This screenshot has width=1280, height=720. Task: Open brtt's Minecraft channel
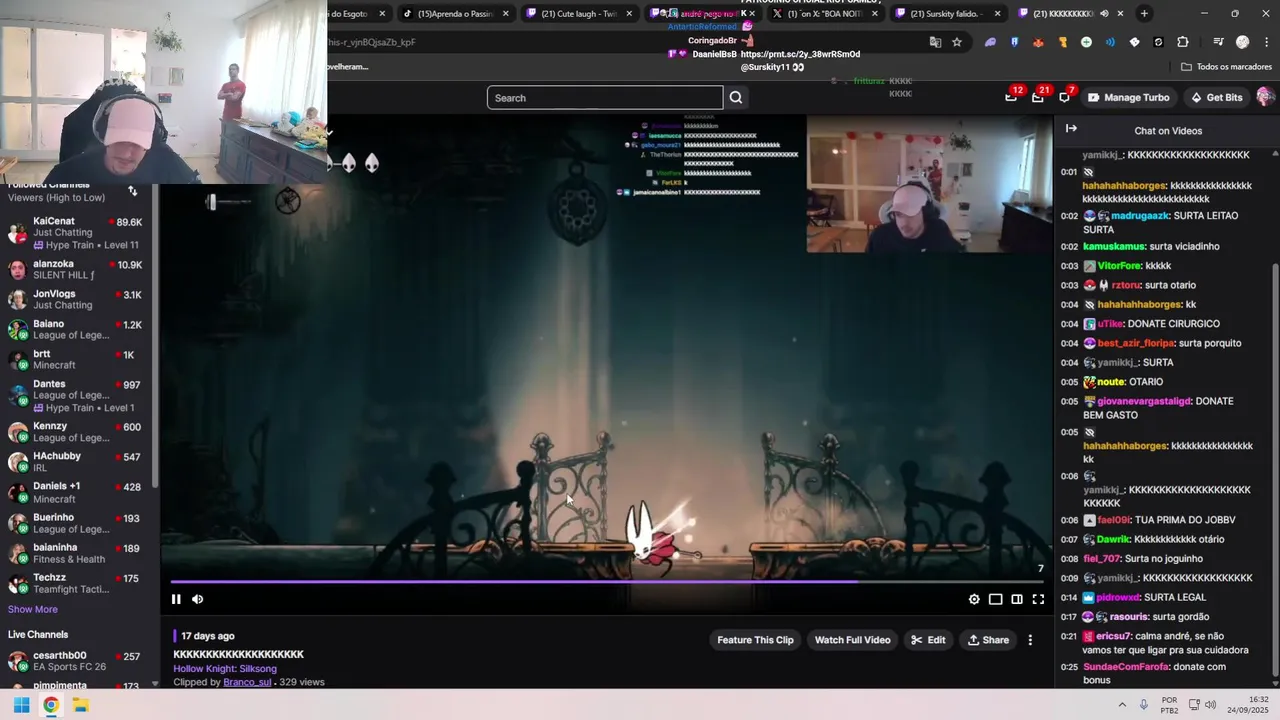76,359
